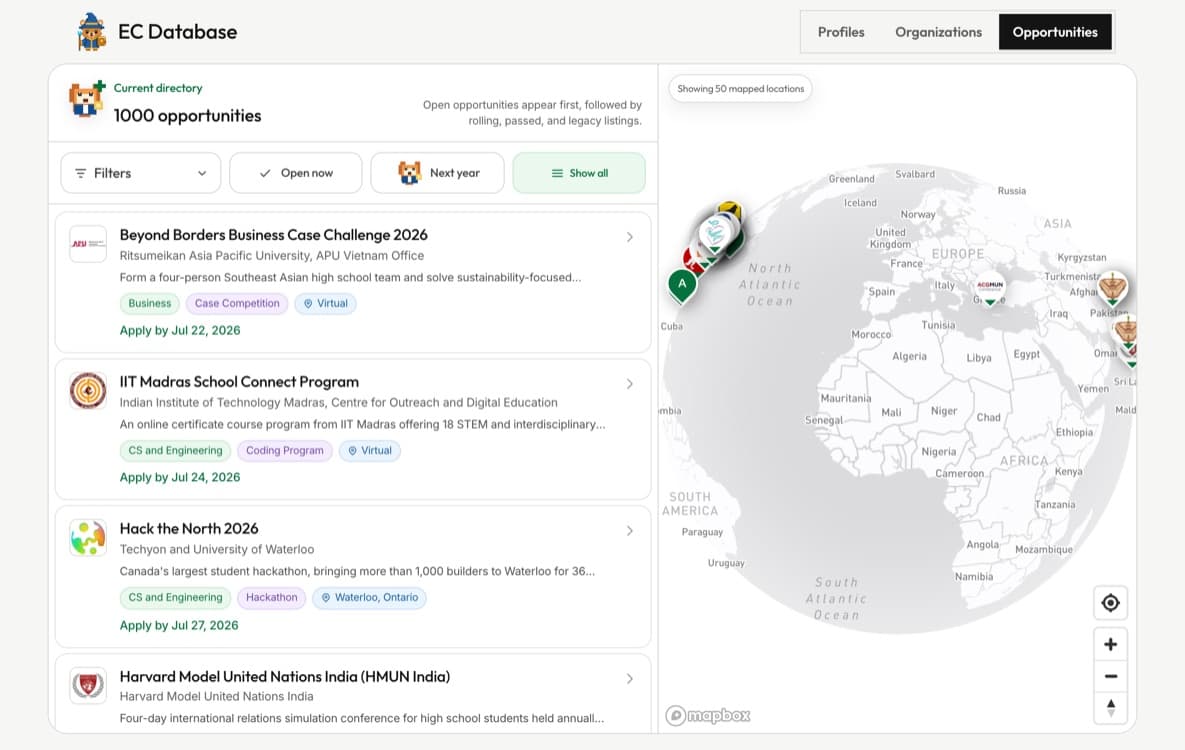Click CS and Engineering tag on Hack the North card
1185x750 pixels.
pos(175,597)
